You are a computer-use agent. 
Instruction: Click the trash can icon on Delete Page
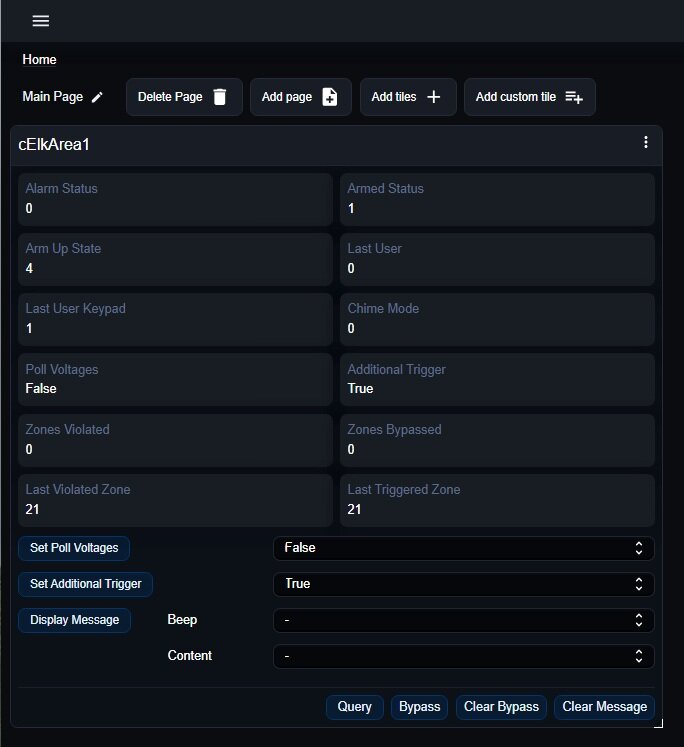[x=220, y=97]
